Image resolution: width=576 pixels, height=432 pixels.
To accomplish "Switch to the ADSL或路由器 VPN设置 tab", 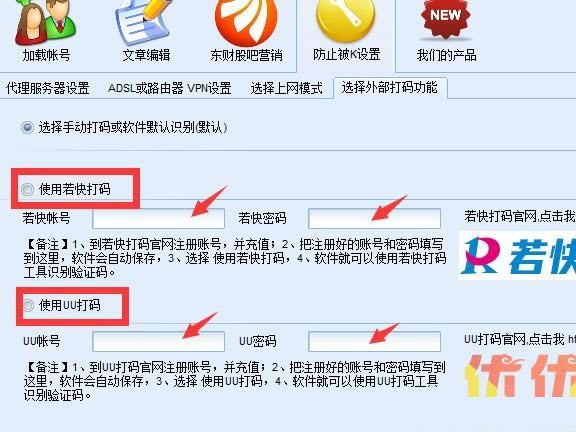I will click(170, 88).
